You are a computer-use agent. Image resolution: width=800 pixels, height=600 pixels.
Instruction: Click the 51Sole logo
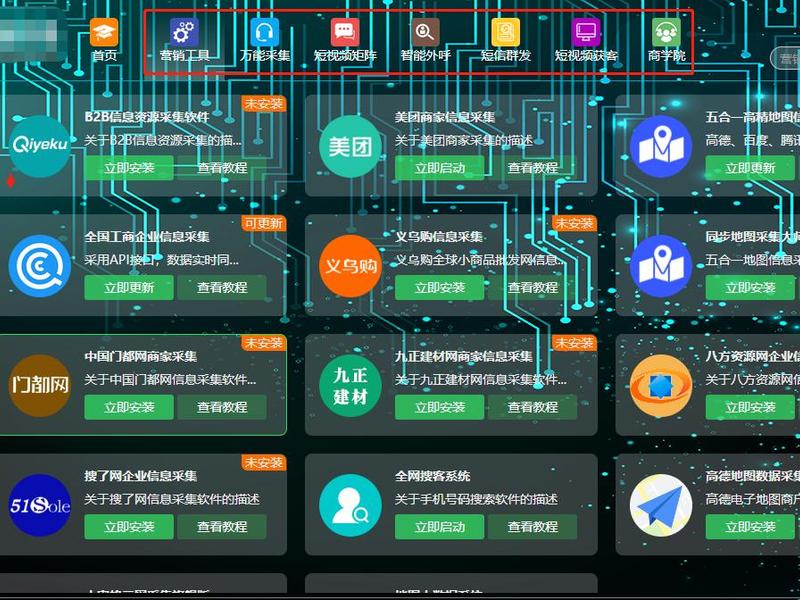(40, 505)
